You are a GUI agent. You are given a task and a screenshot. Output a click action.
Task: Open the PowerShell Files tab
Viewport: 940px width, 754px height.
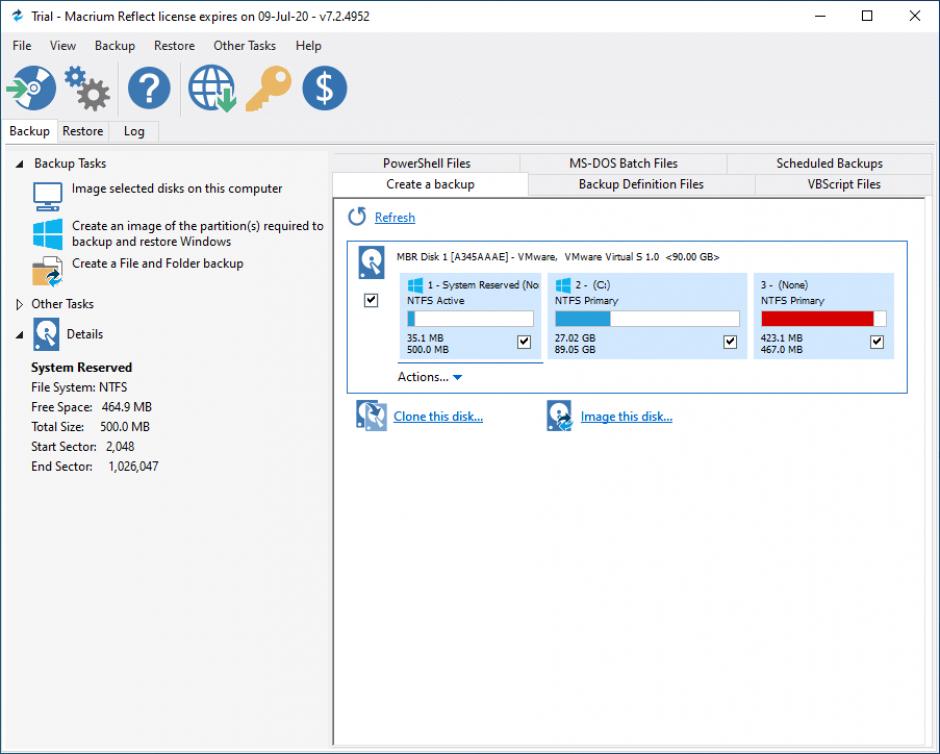pyautogui.click(x=427, y=163)
